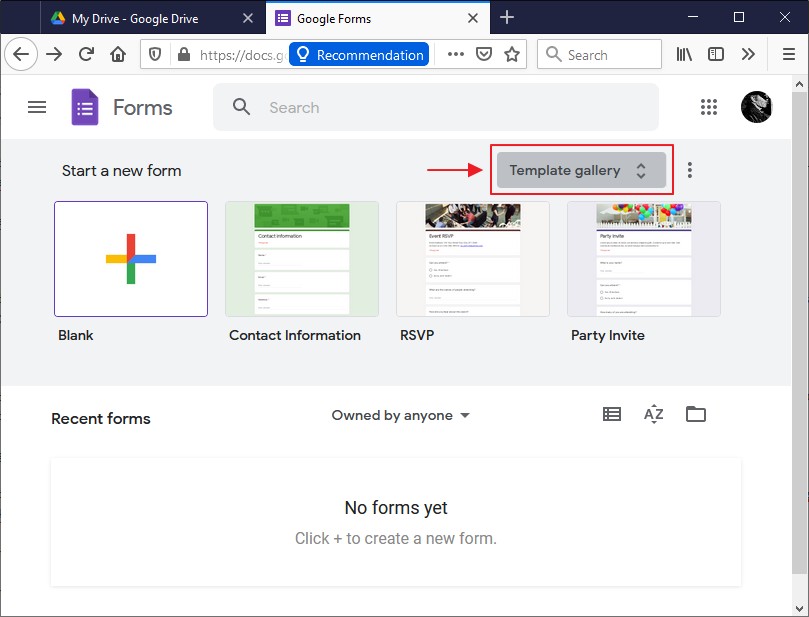Create a Blank form thumbnail
This screenshot has width=809, height=617.
pos(131,259)
